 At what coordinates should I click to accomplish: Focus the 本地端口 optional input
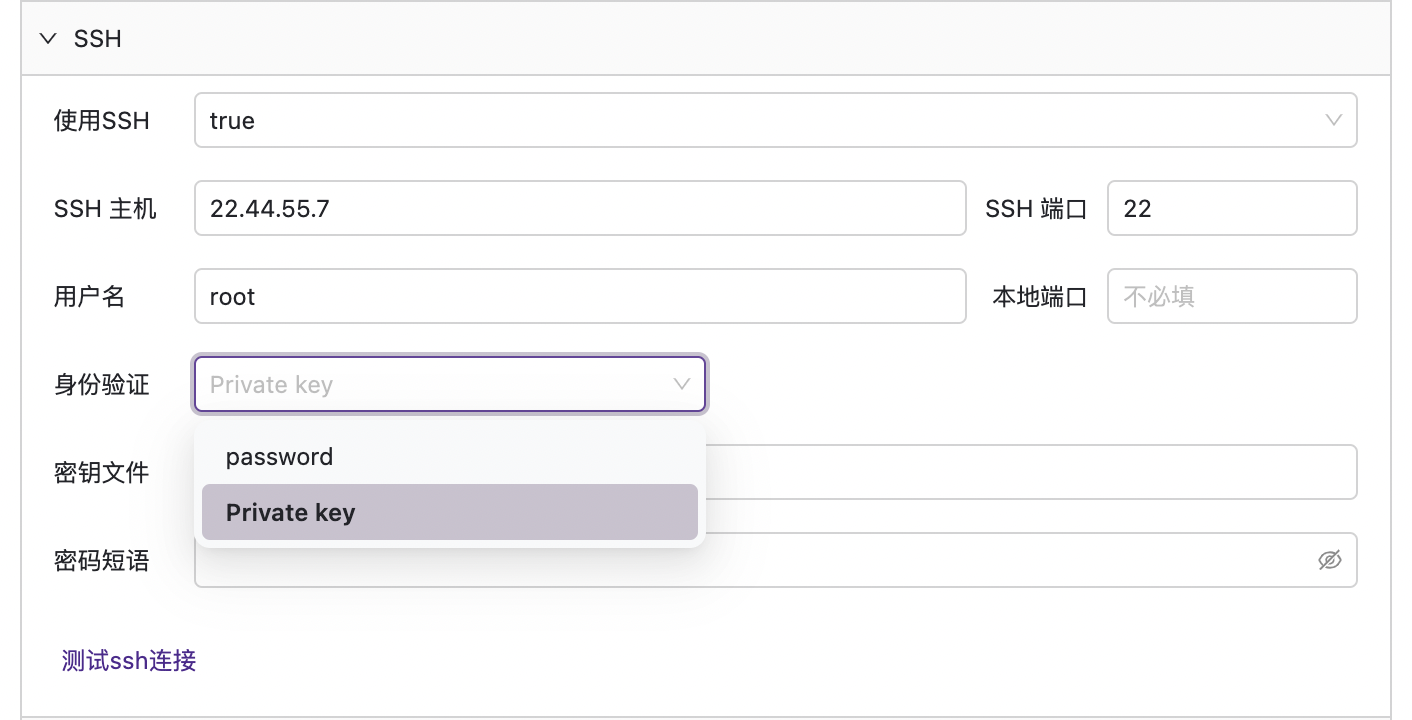click(x=1232, y=296)
